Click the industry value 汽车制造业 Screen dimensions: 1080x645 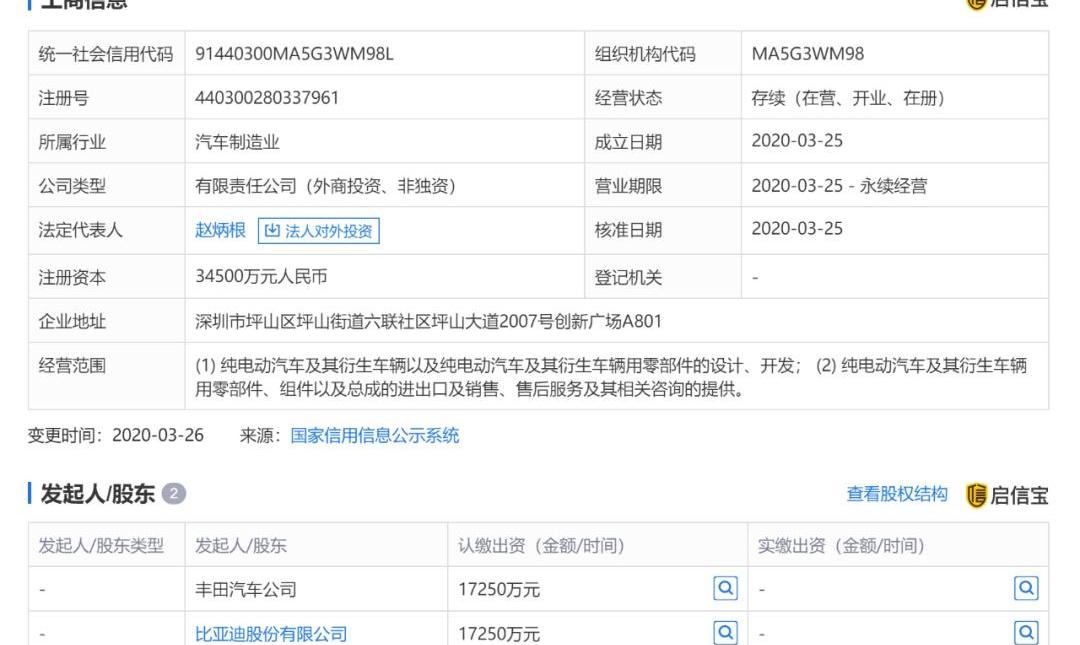(x=237, y=142)
